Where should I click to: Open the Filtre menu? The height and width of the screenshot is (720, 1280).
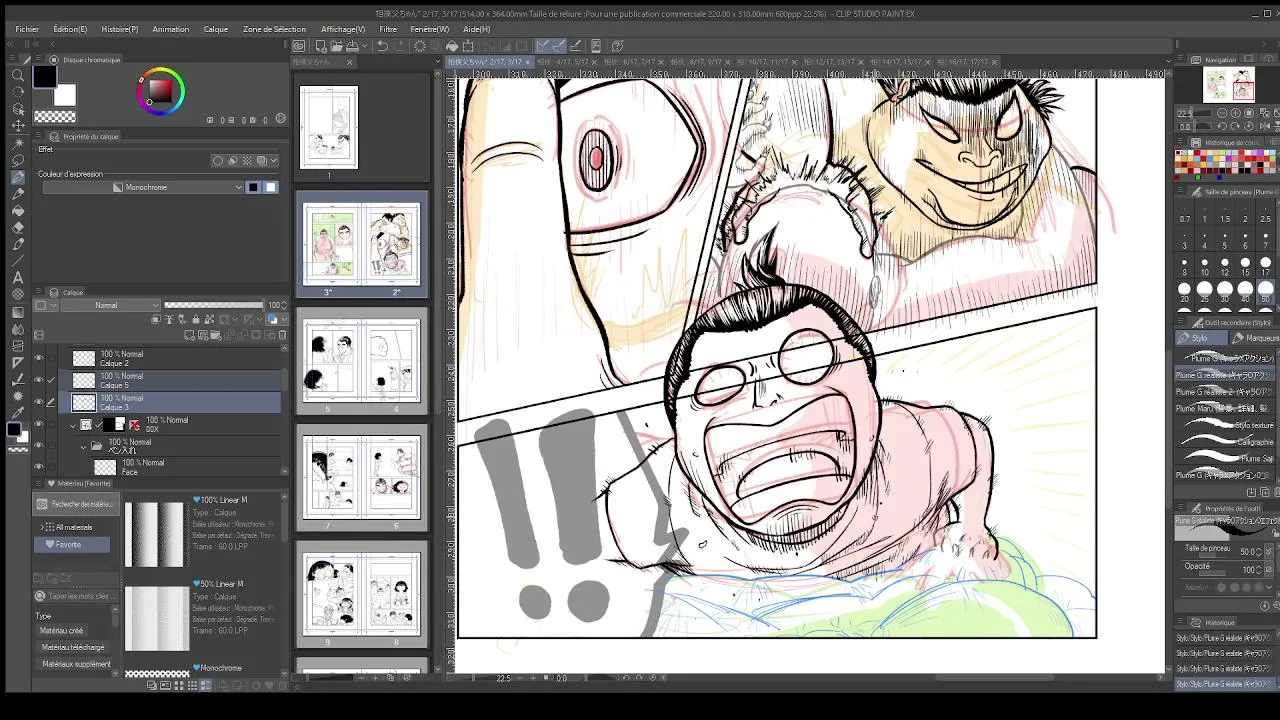(x=388, y=29)
